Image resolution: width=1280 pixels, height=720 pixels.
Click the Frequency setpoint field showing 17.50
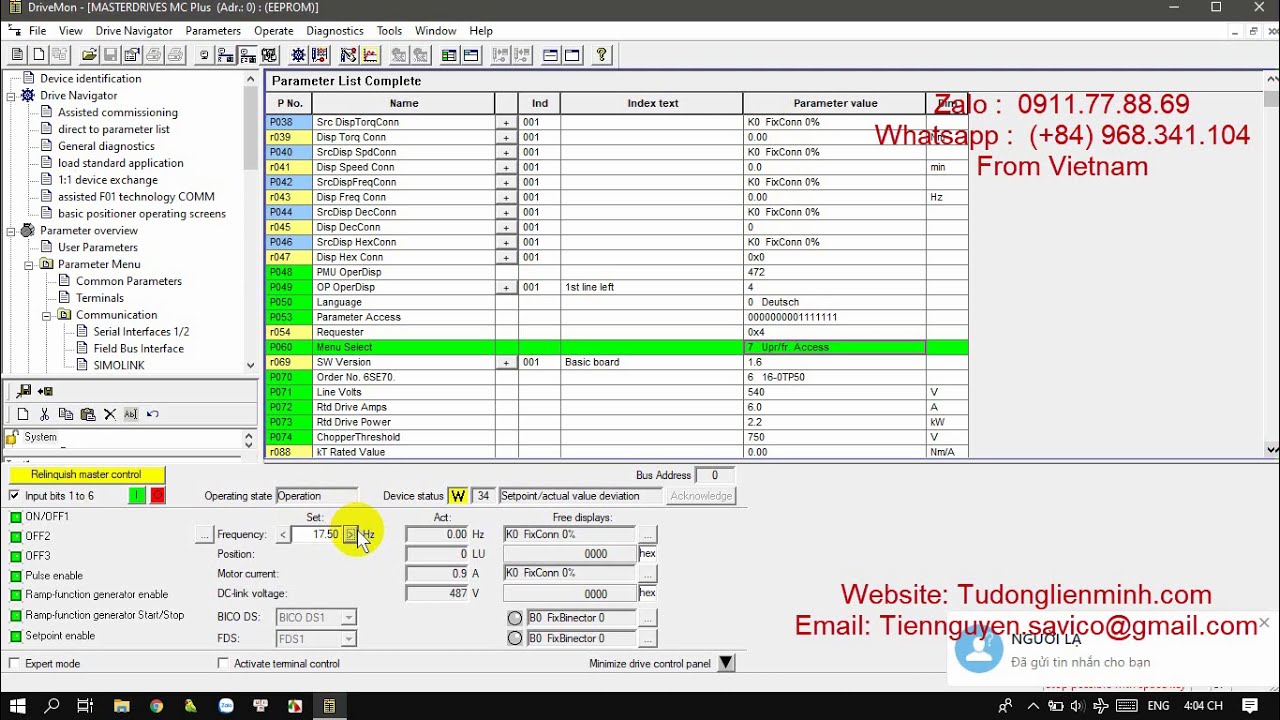317,535
